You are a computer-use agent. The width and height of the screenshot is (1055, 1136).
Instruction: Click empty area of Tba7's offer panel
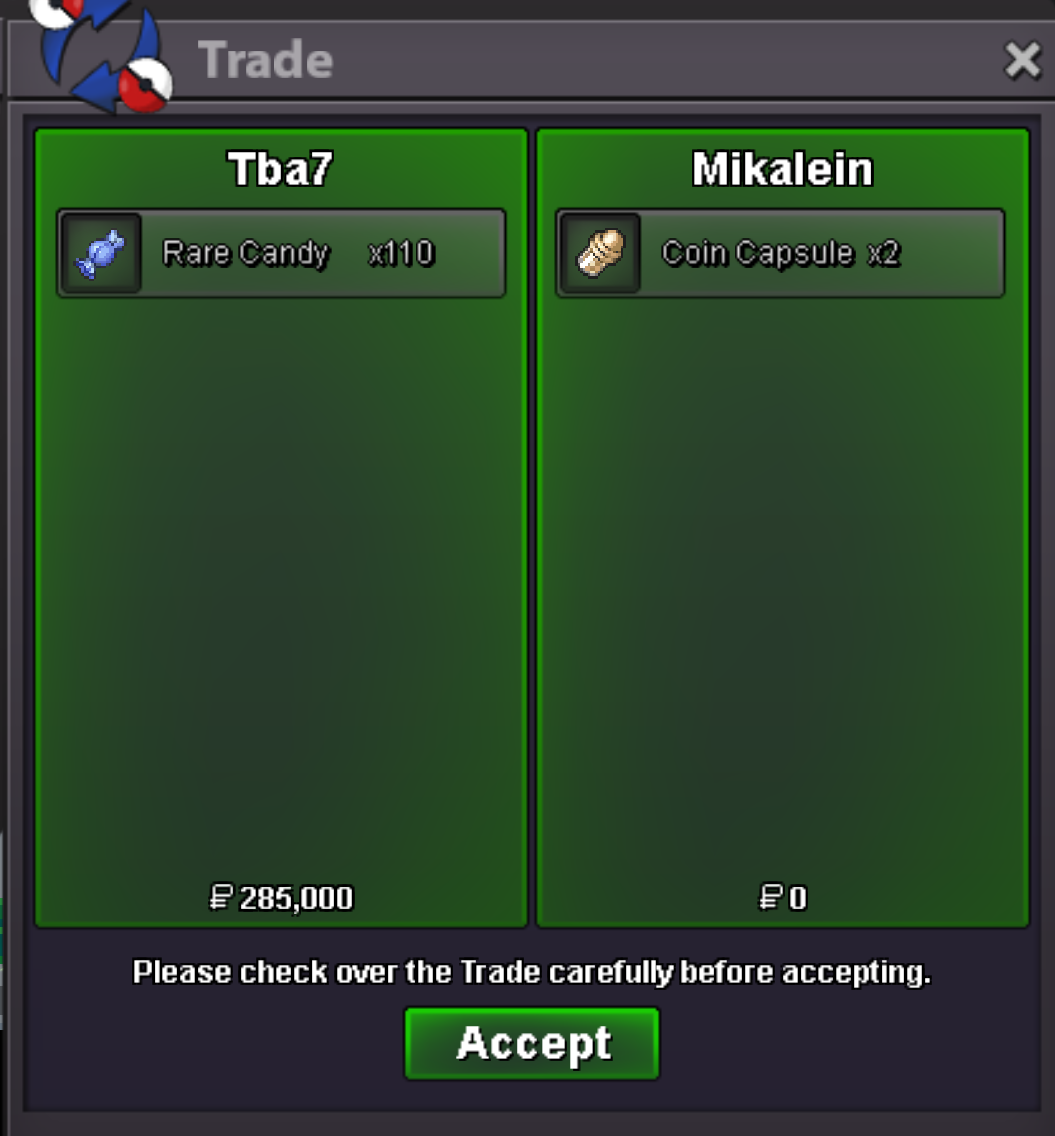tap(281, 580)
